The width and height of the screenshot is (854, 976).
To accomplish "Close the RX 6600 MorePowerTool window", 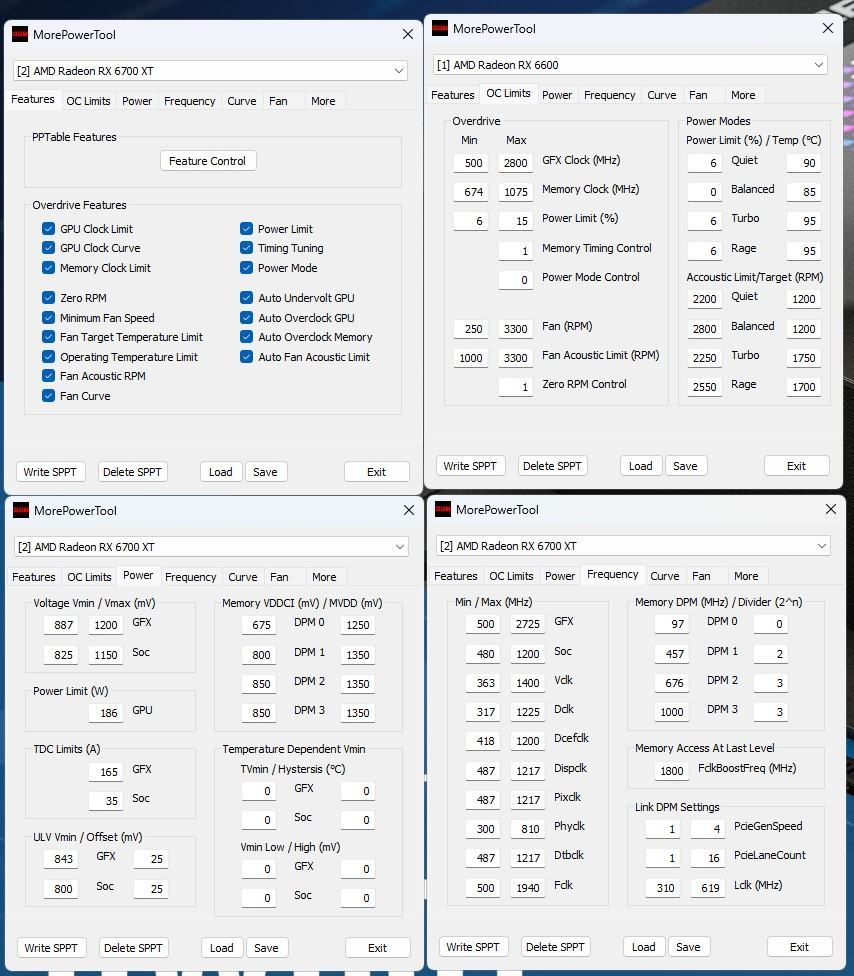I will pyautogui.click(x=828, y=29).
